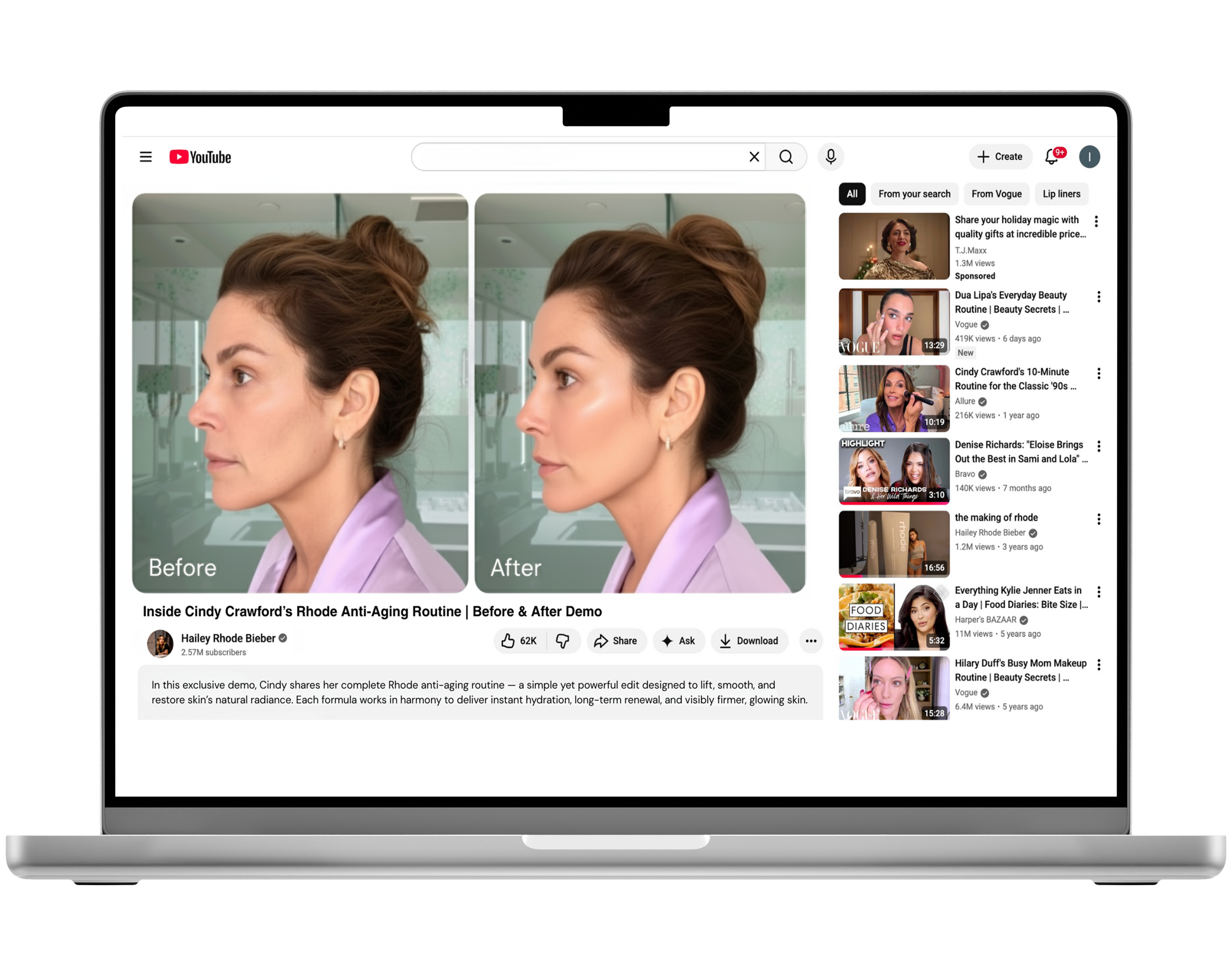This screenshot has height=958, width=1232.
Task: Open the hamburger guide menu
Action: [145, 157]
